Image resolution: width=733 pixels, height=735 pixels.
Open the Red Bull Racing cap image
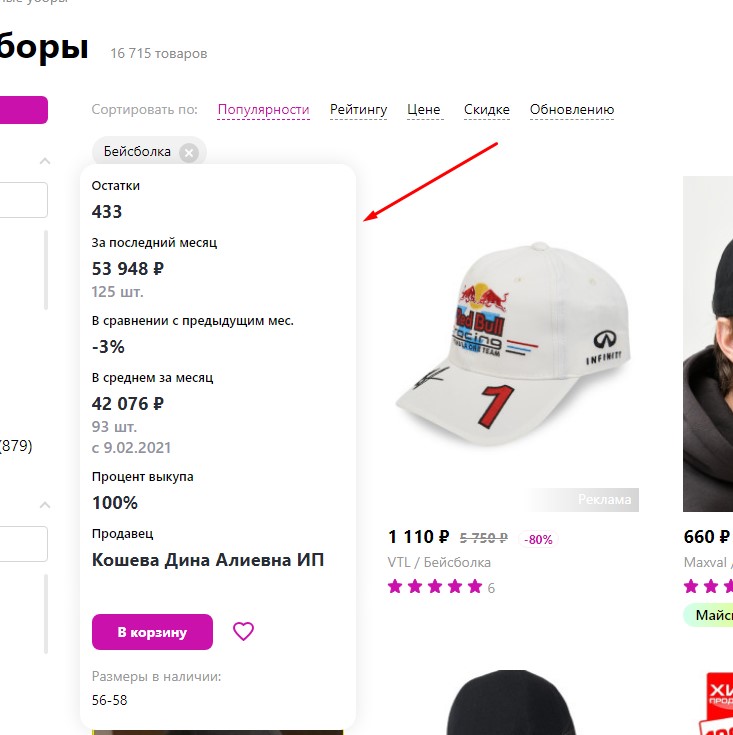click(513, 345)
